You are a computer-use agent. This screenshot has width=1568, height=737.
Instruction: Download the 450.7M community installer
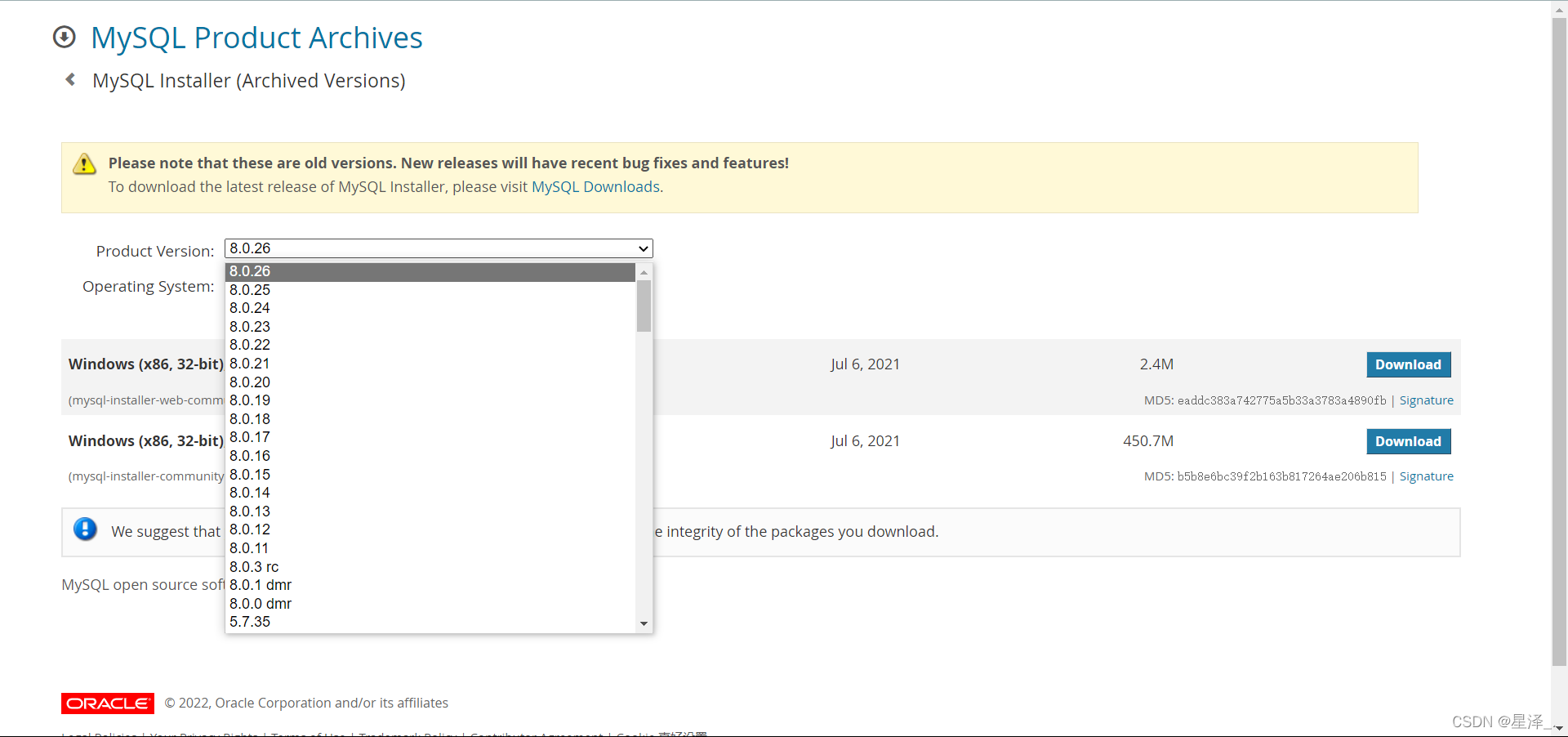[x=1409, y=441]
